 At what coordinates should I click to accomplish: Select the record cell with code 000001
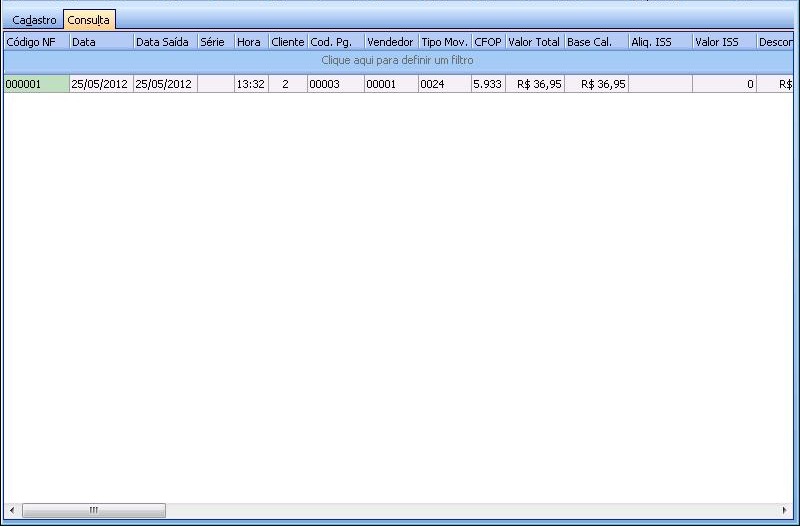[35, 84]
